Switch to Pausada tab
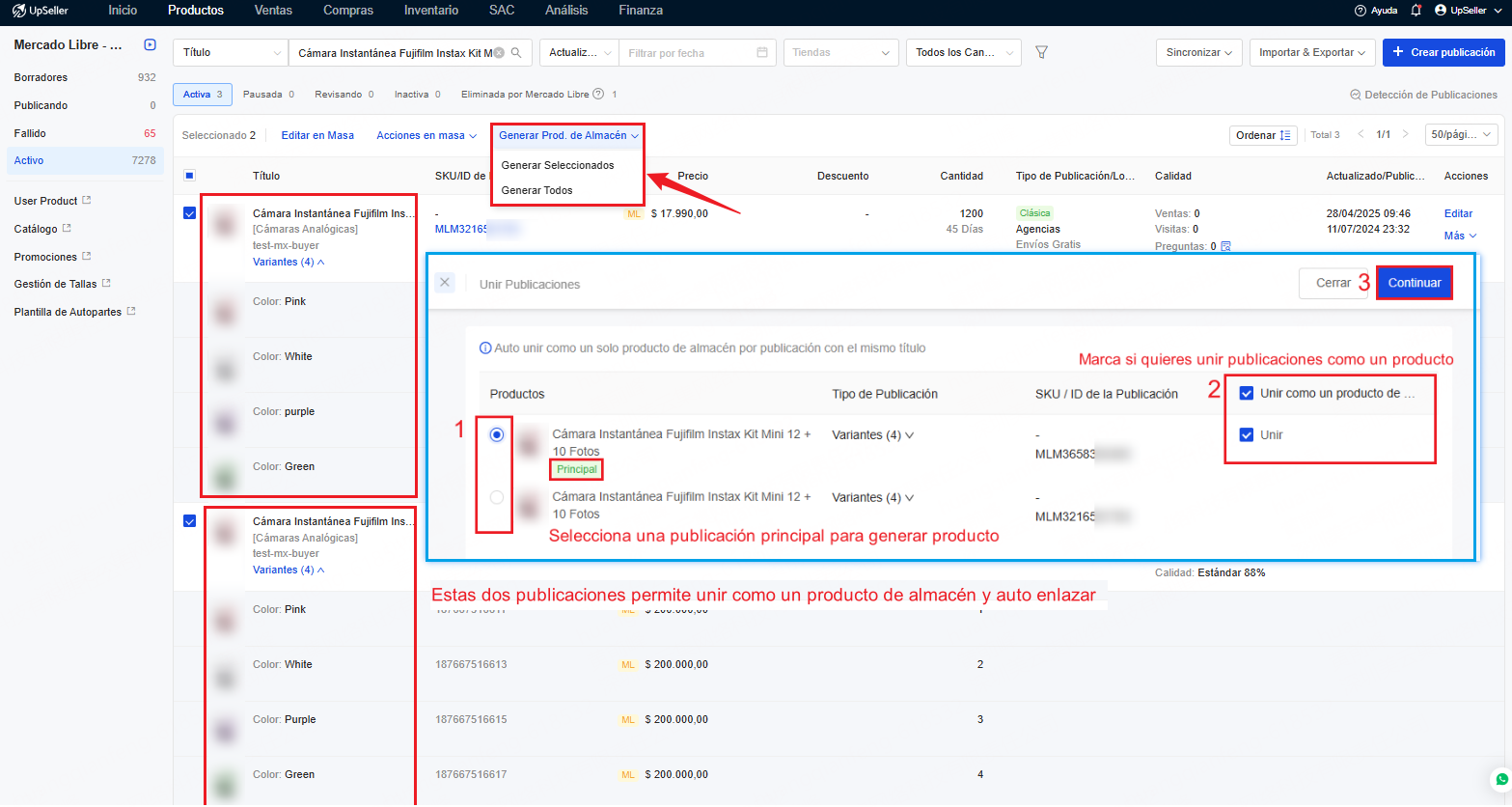1512x807 pixels. coord(268,95)
